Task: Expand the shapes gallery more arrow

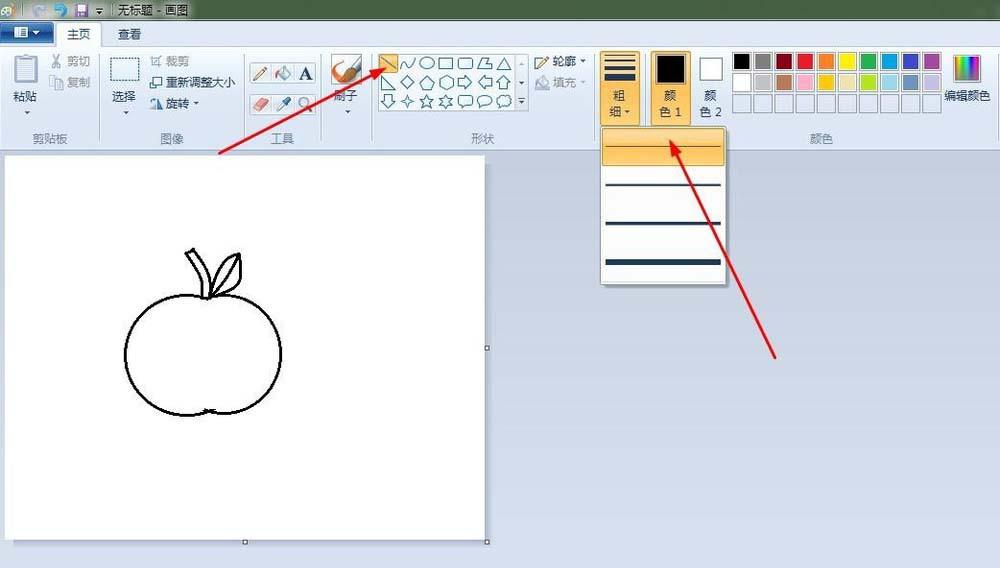Action: 521,101
